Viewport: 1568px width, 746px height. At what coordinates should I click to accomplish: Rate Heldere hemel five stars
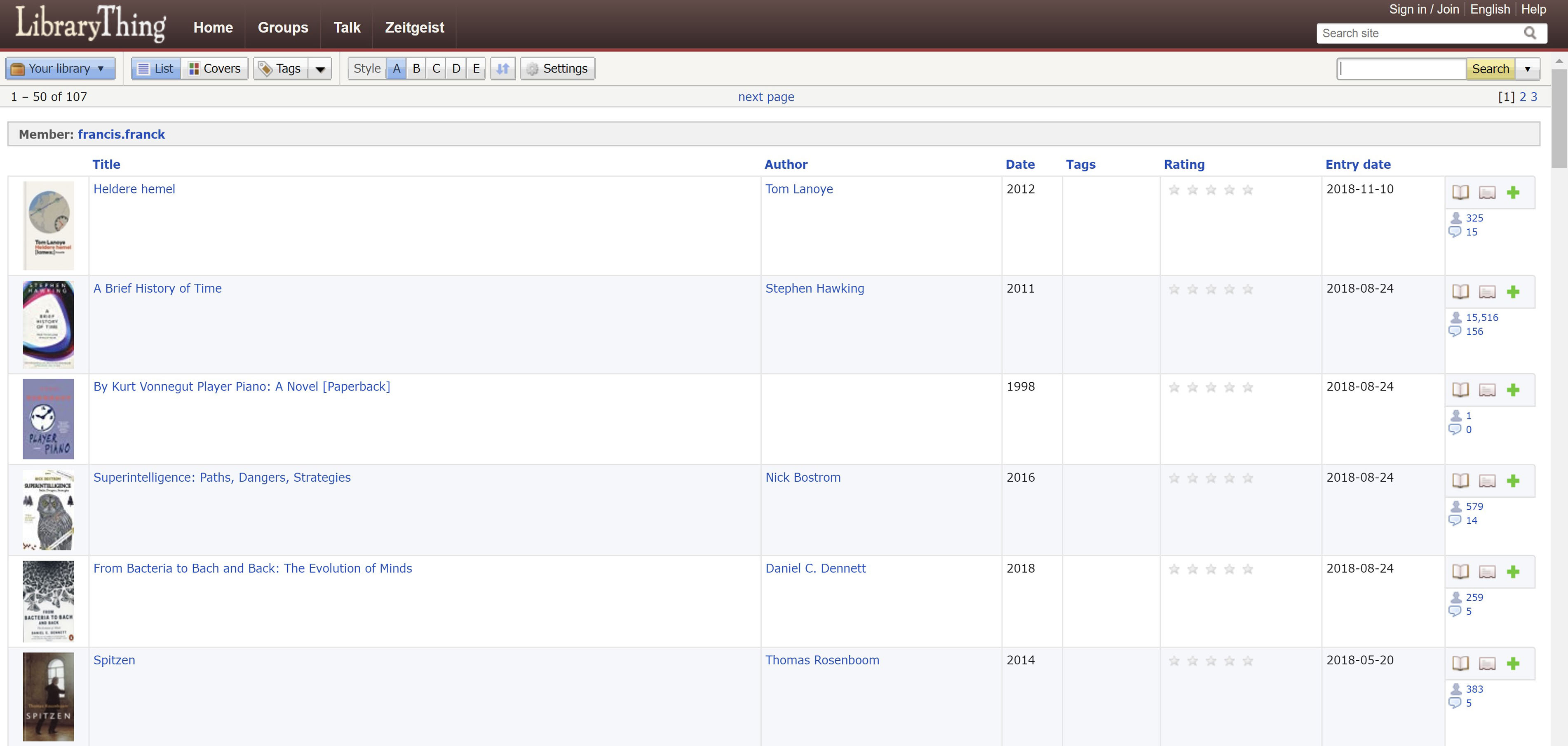[x=1248, y=190]
